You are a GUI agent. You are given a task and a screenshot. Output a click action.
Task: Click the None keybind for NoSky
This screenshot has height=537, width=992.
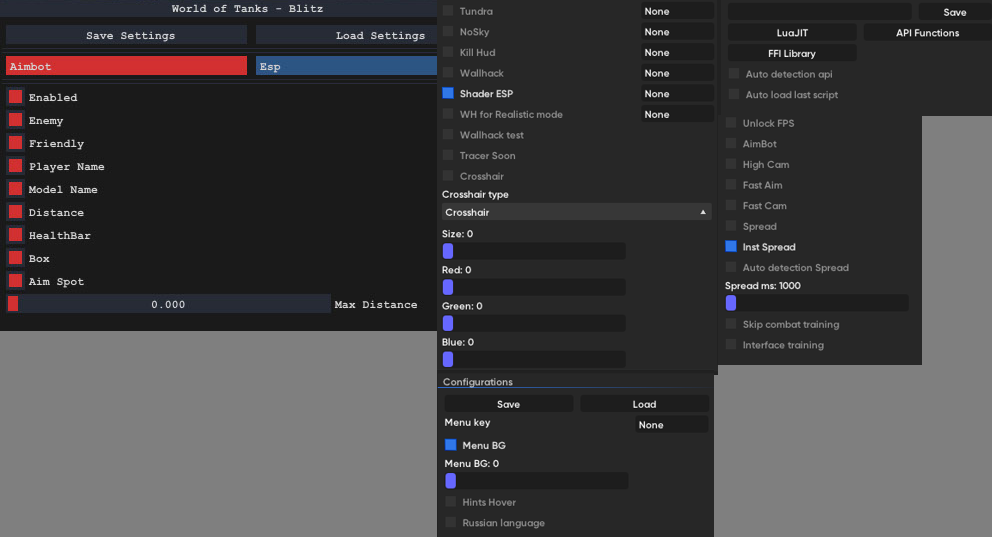pos(677,32)
